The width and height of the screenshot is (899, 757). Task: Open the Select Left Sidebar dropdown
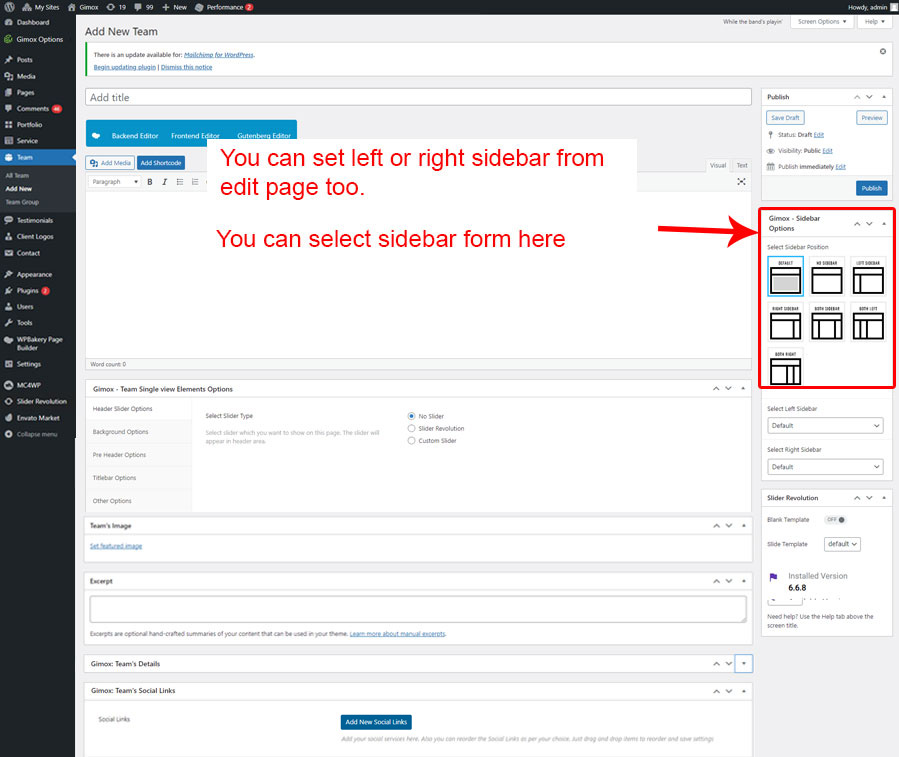pos(825,426)
